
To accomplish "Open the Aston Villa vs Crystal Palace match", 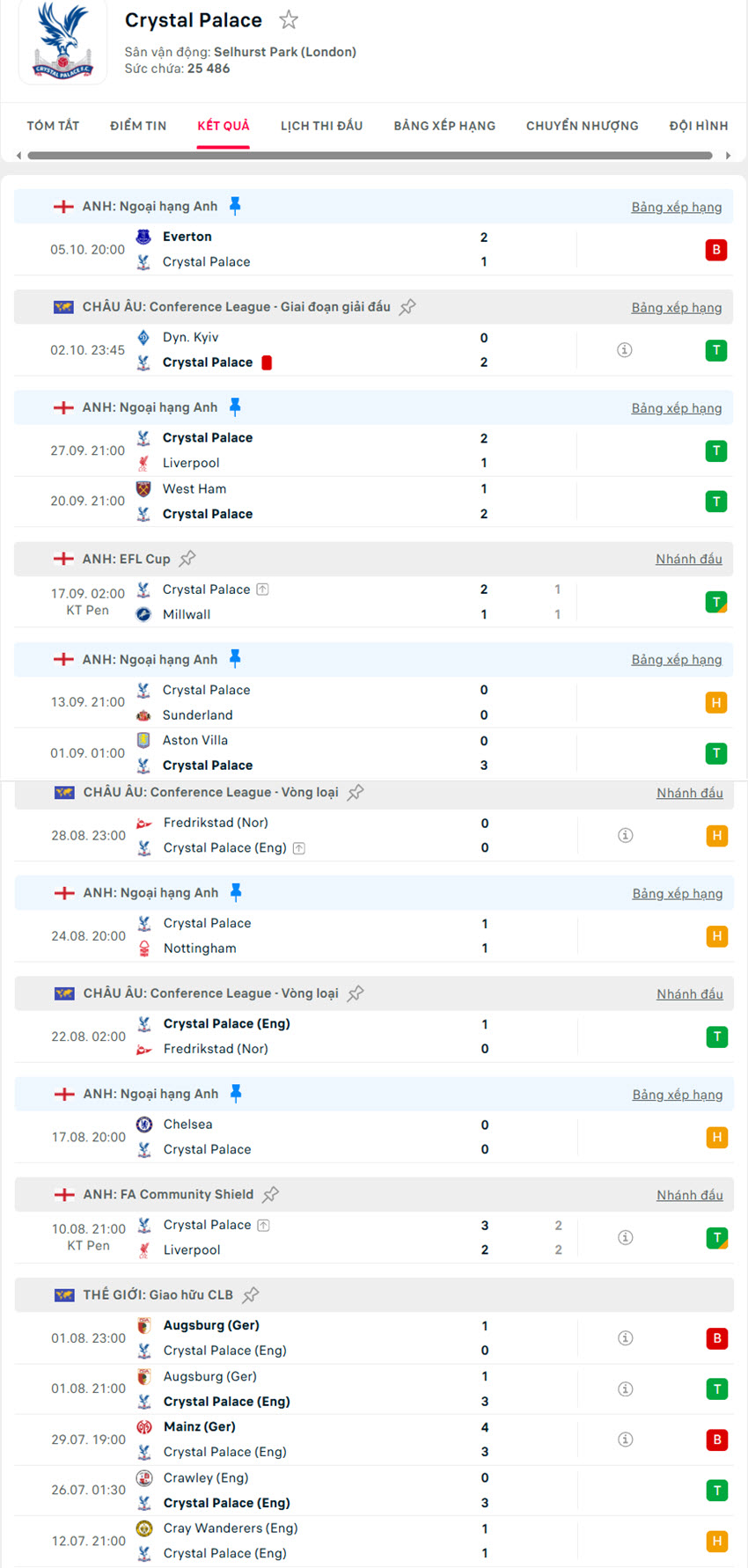I will (308, 753).
